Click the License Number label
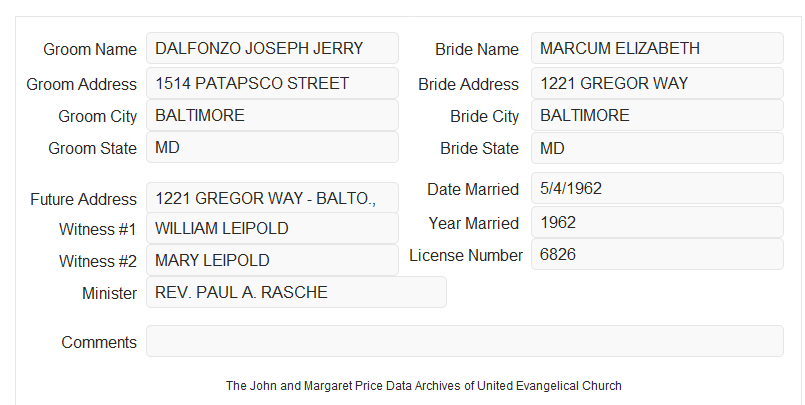This screenshot has height=405, width=805. pyautogui.click(x=466, y=255)
